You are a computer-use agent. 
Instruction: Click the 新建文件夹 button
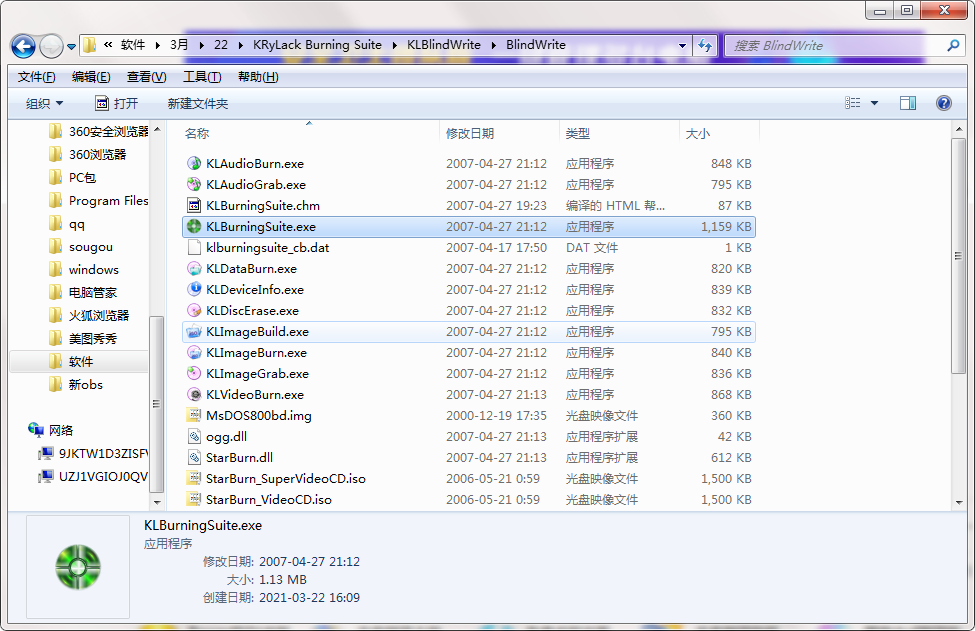tap(198, 104)
